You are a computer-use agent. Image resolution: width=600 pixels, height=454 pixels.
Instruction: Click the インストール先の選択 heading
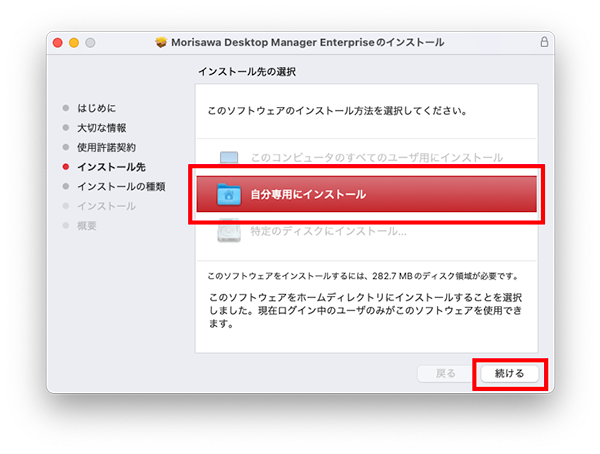click(247, 72)
